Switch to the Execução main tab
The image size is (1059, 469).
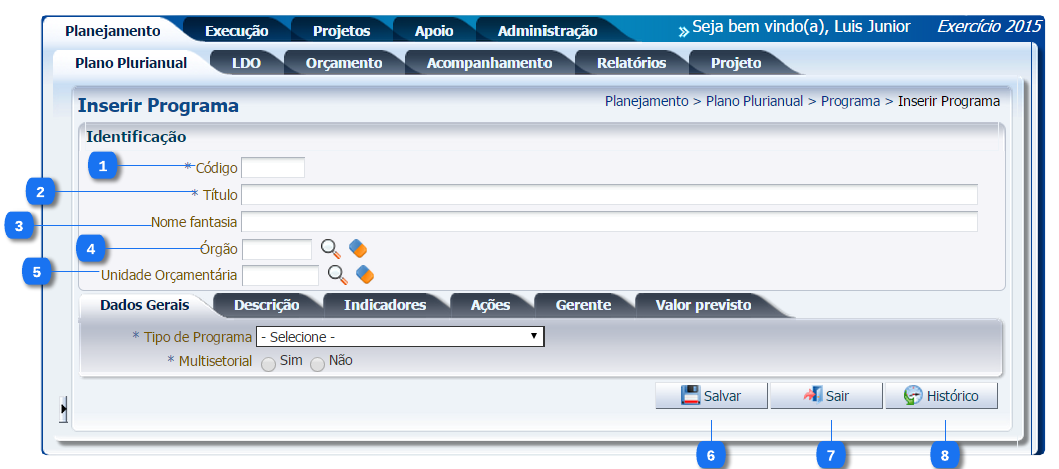(x=236, y=31)
